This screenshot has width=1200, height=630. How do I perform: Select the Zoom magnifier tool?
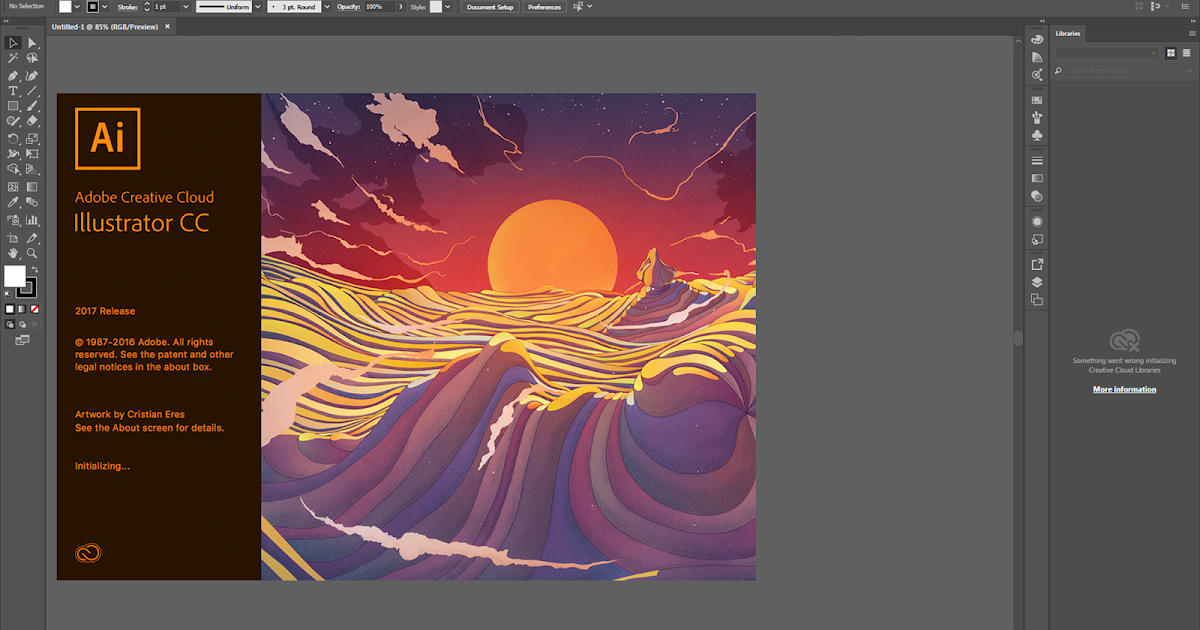pos(32,253)
